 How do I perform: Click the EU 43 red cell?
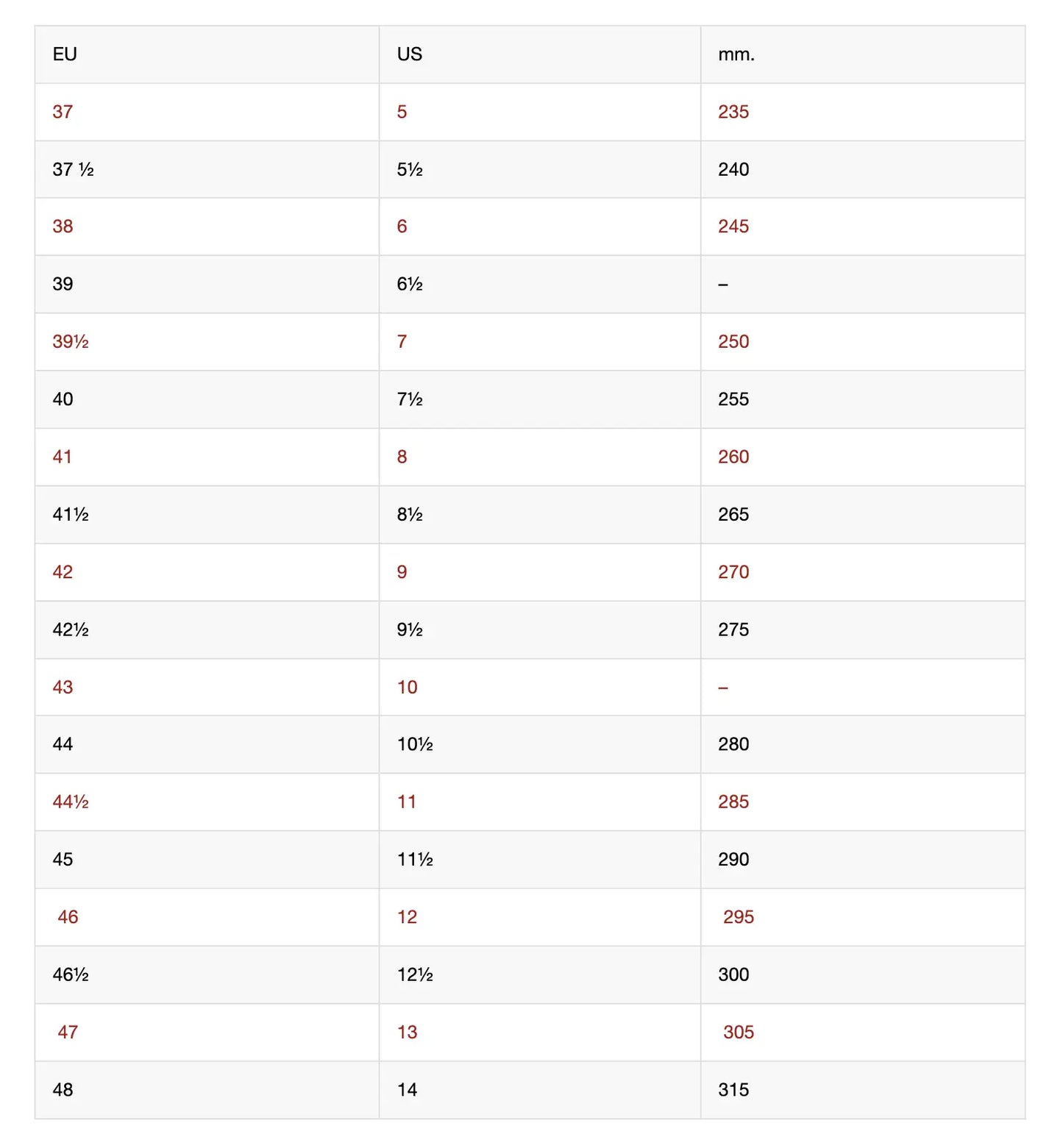(63, 687)
